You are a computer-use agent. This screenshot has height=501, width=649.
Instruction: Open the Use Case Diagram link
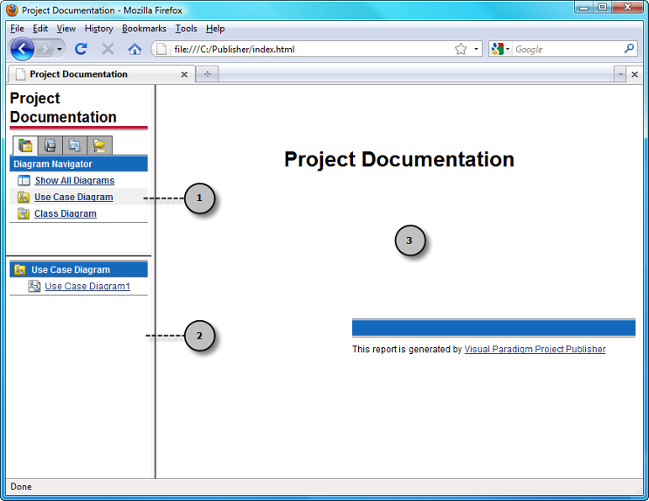(74, 197)
